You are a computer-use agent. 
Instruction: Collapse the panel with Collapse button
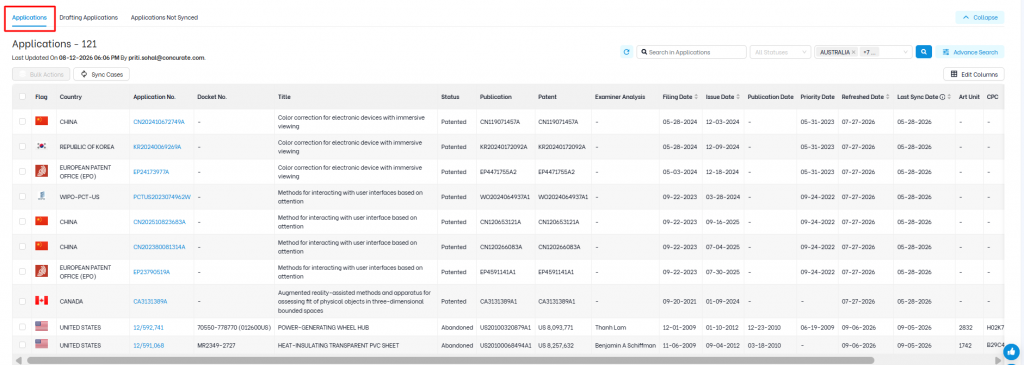pos(980,17)
